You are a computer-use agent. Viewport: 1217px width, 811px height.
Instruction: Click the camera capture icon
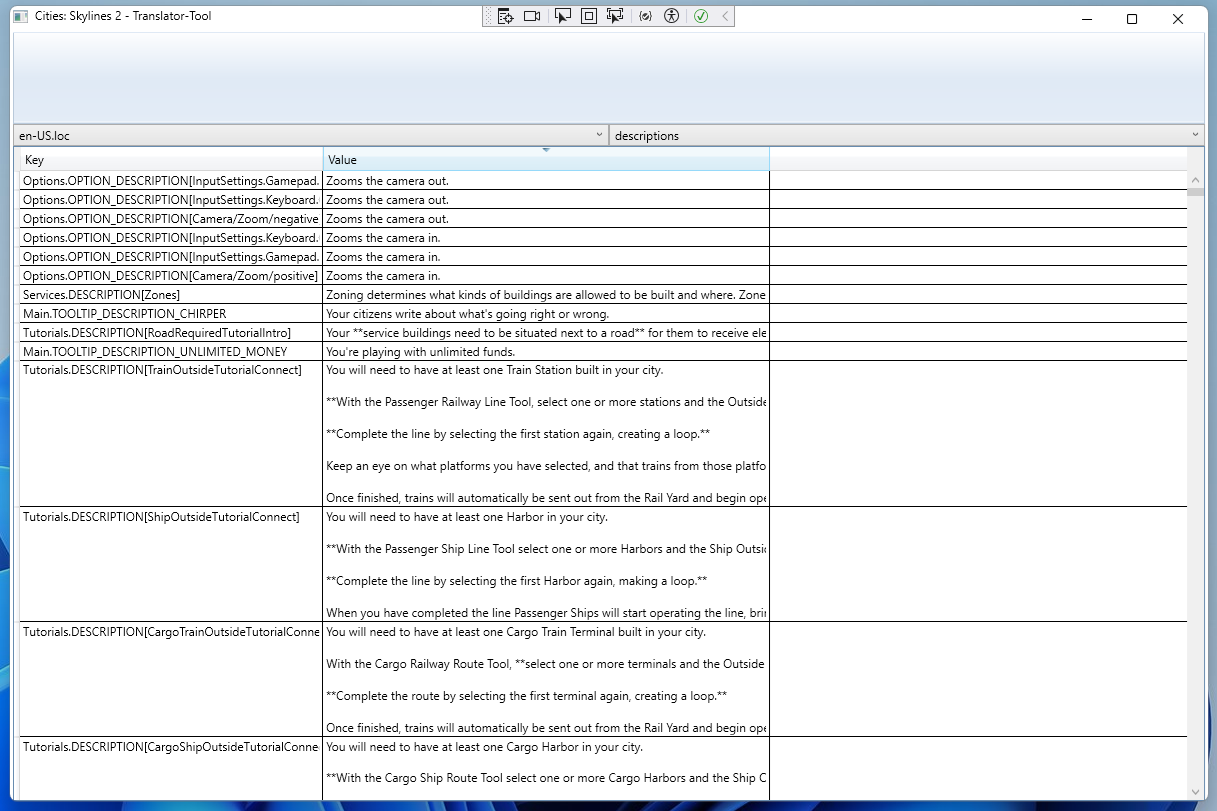click(531, 15)
